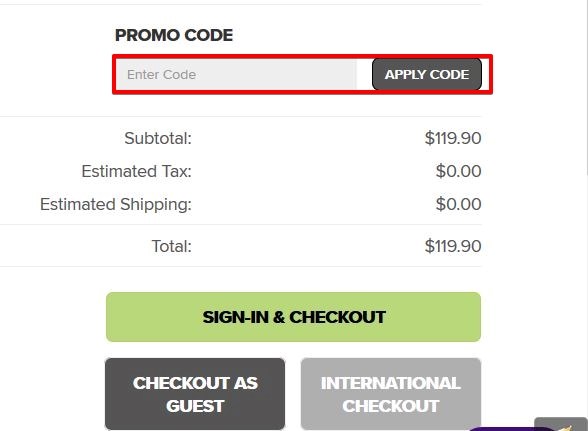The width and height of the screenshot is (588, 431).
Task: Click the Subtotal label
Action: click(158, 138)
